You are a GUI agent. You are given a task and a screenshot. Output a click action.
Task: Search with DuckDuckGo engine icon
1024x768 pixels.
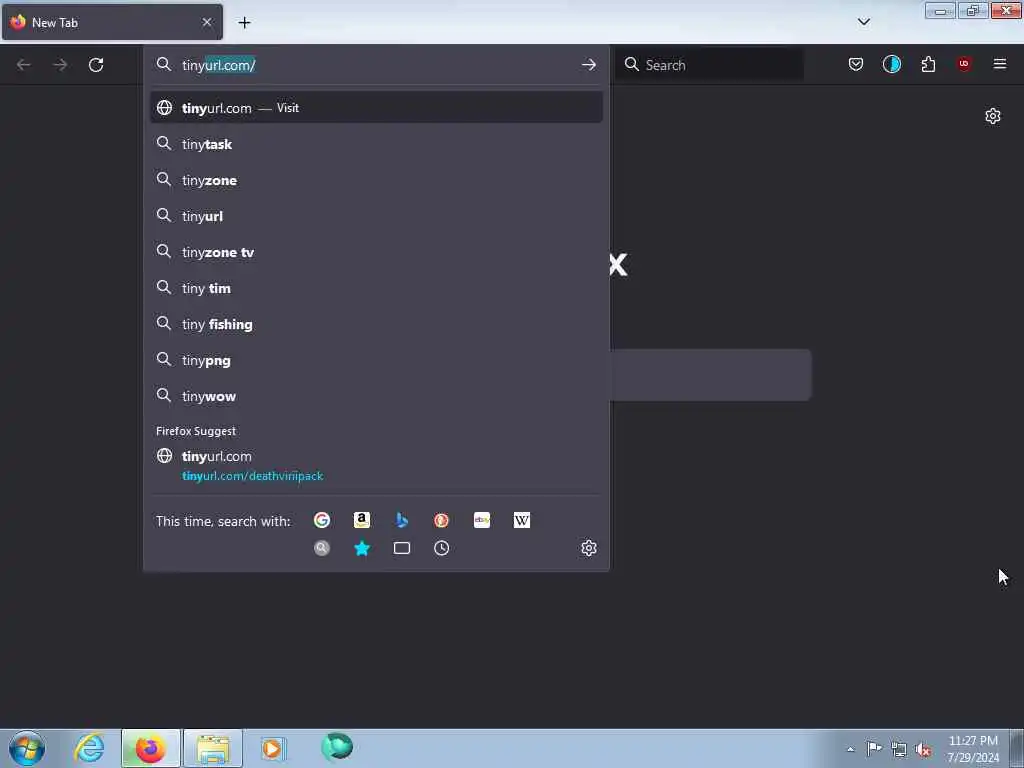click(x=441, y=520)
